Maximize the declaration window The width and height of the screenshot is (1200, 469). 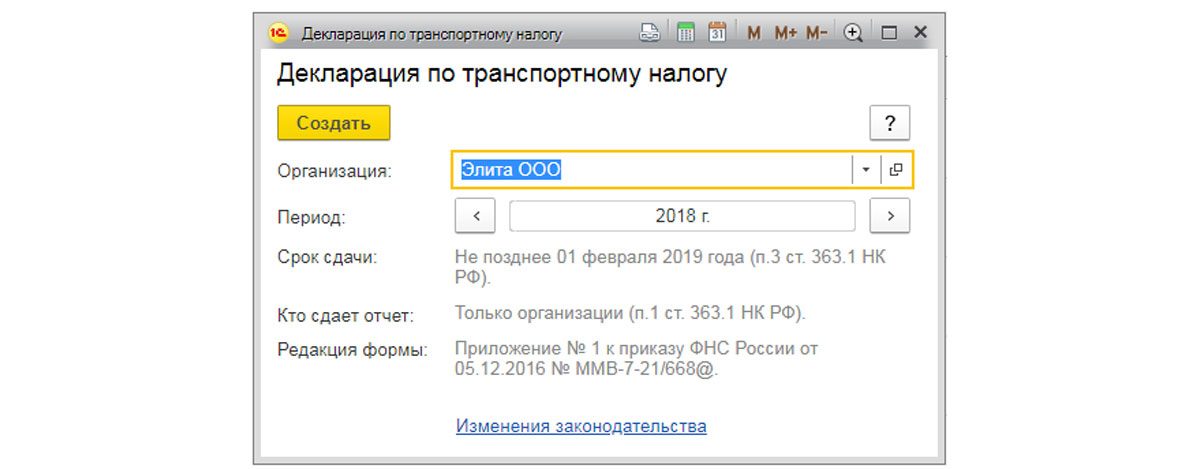pos(888,33)
